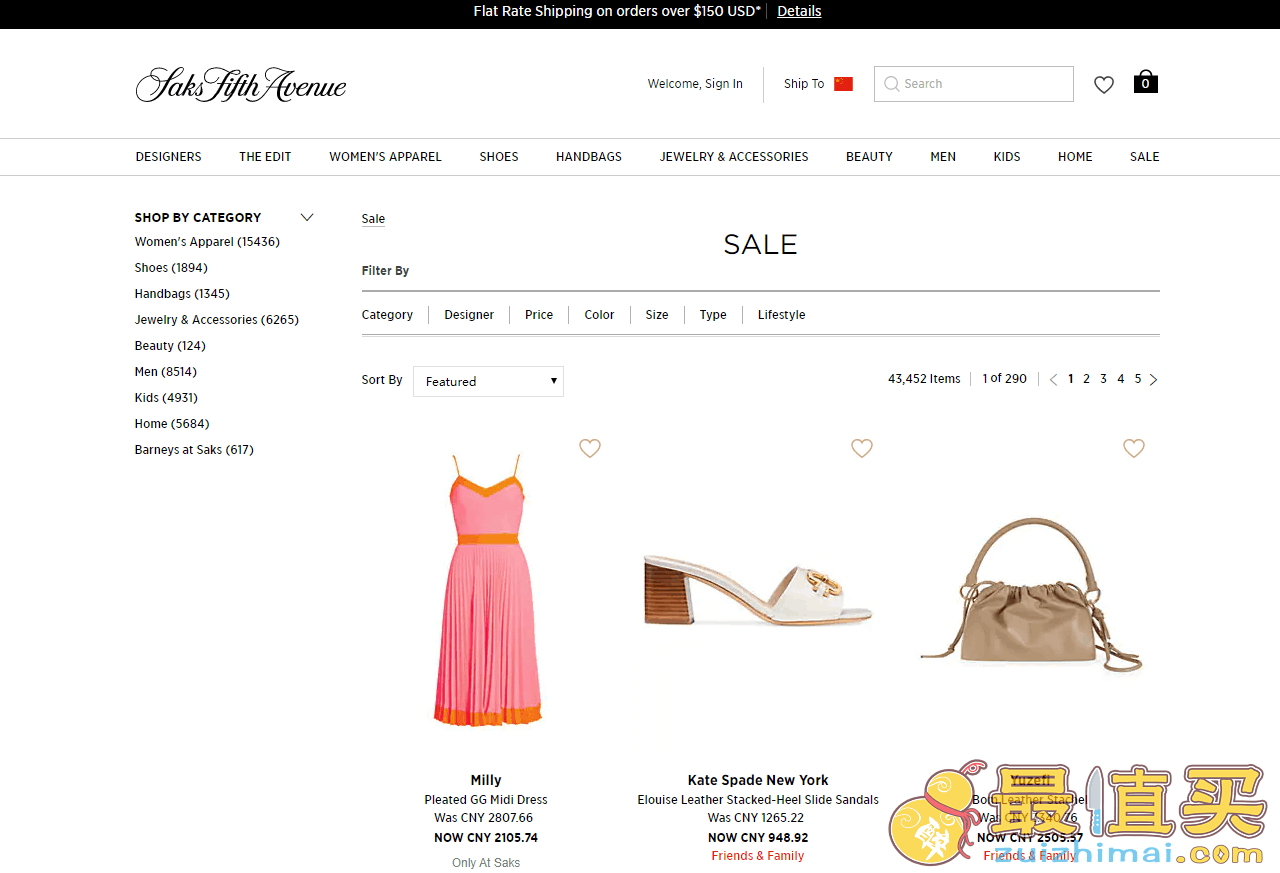Open the Designers menu
Screen dimensions: 1280x873
[169, 157]
